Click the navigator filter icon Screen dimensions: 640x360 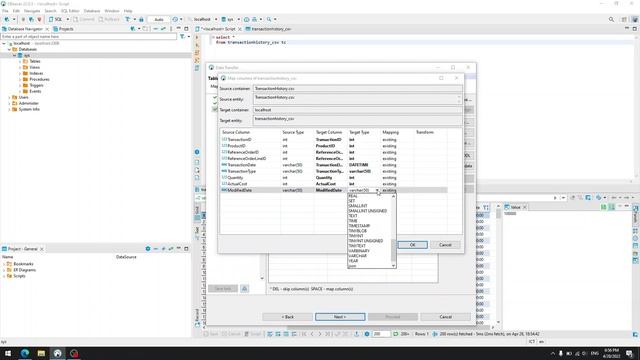[182, 36]
